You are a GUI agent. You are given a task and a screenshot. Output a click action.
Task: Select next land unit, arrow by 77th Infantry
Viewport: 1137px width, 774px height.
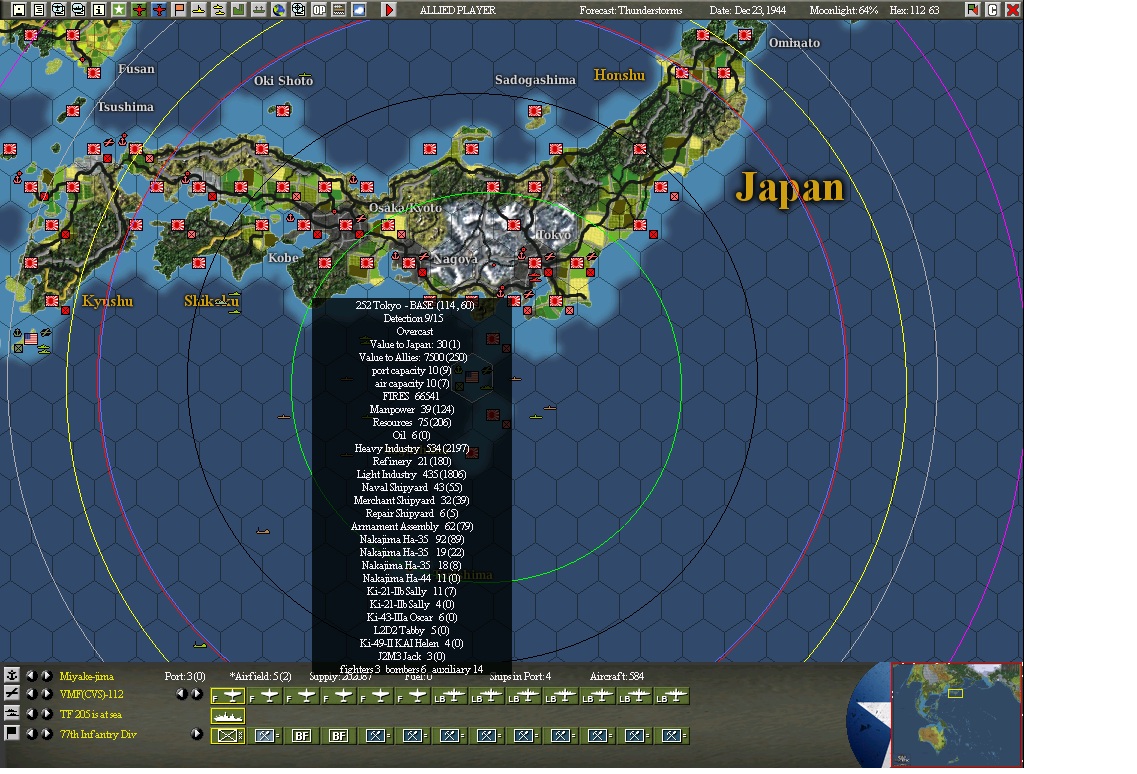[x=46, y=734]
